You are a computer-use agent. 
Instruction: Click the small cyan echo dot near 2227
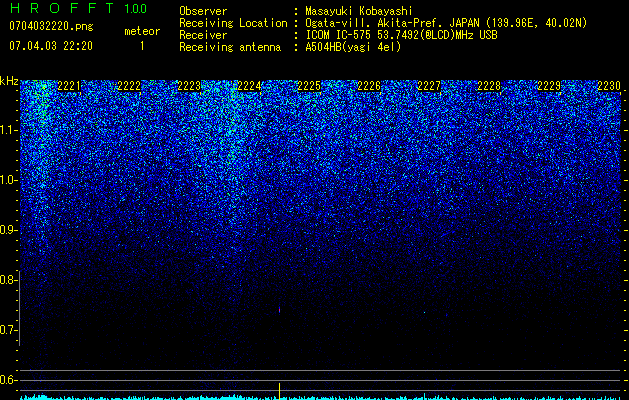[424, 312]
